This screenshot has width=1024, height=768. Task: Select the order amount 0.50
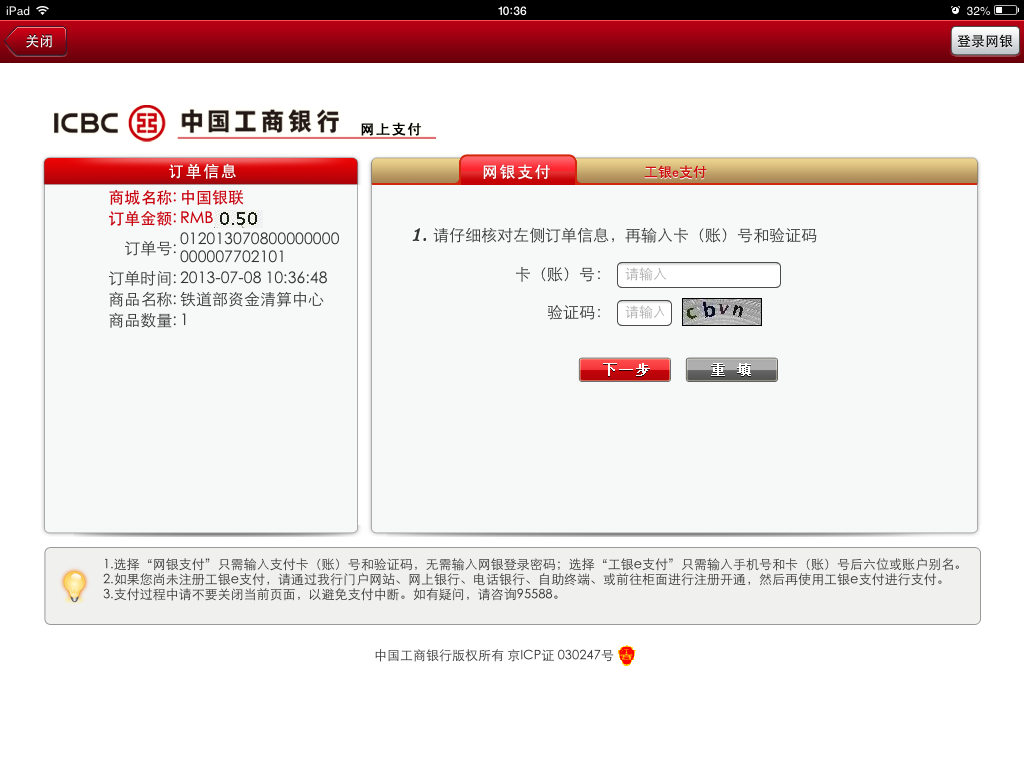pos(238,218)
